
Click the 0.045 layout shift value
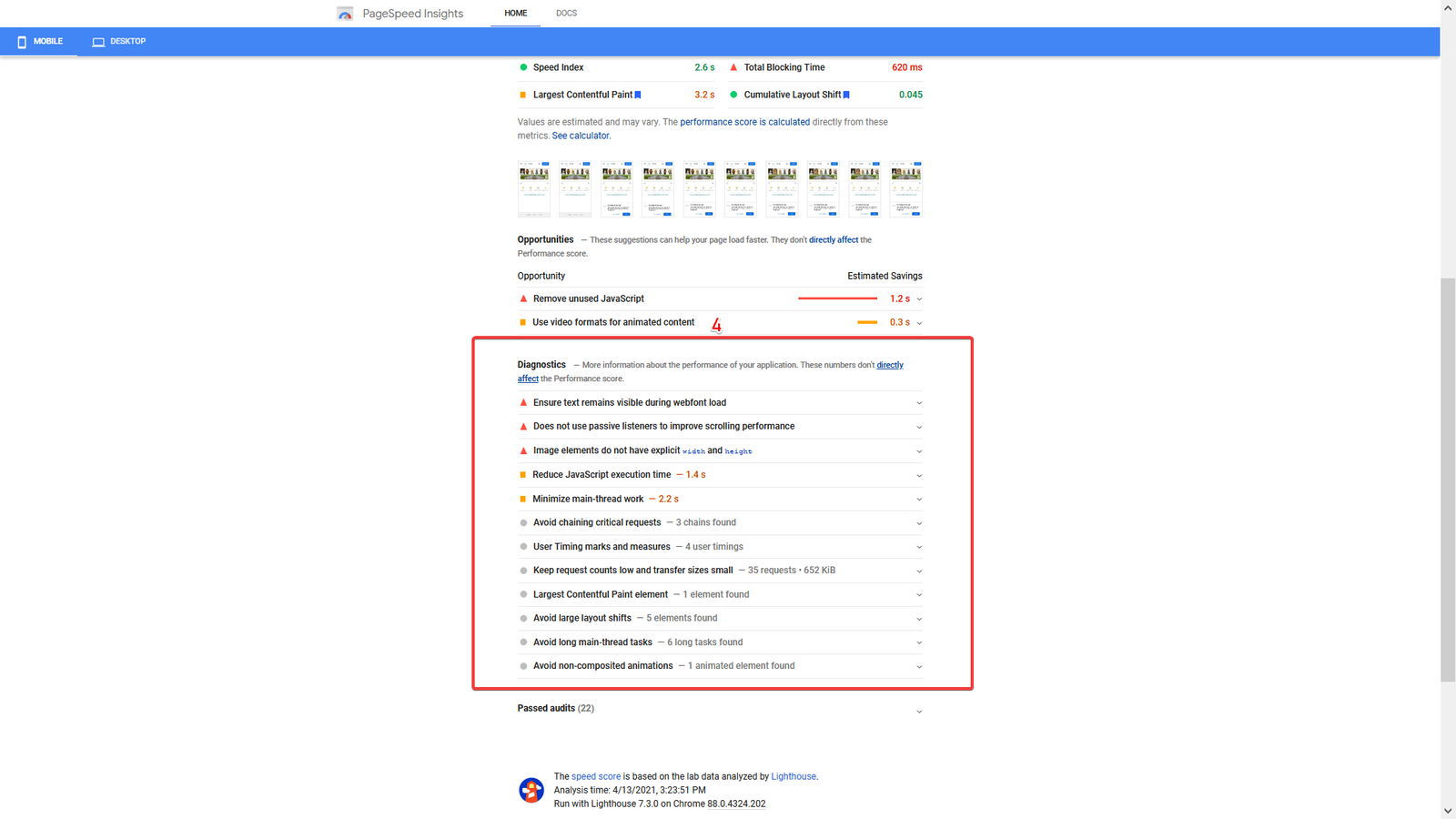pos(910,95)
